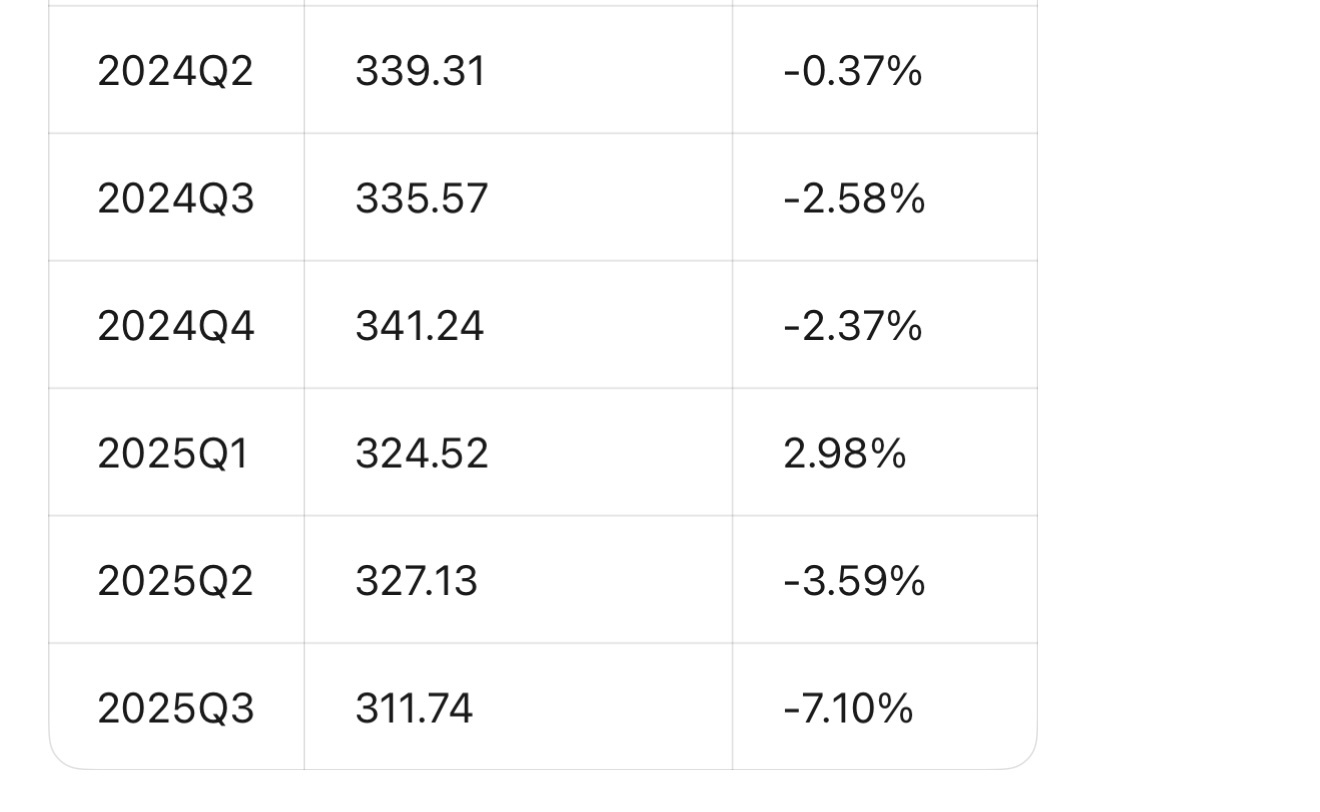1320x812 pixels.
Task: Click the 2024Q2 quarter cell
Action: point(175,72)
